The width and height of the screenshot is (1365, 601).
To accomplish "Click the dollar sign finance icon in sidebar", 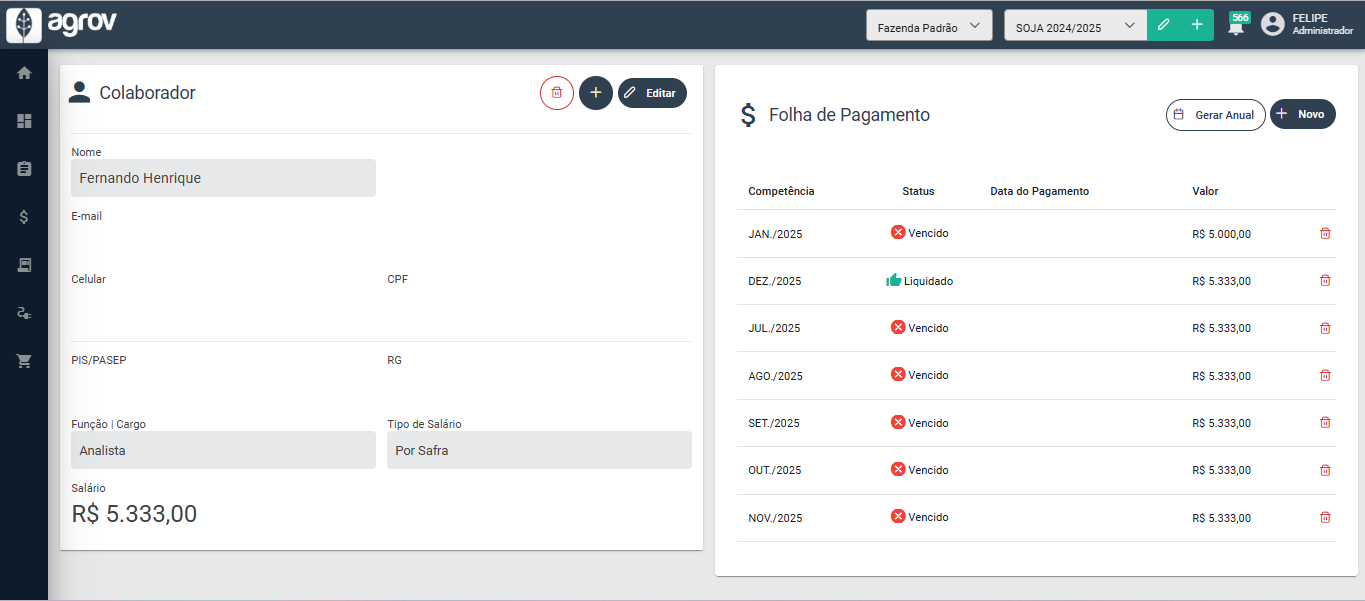I will tap(24, 217).
